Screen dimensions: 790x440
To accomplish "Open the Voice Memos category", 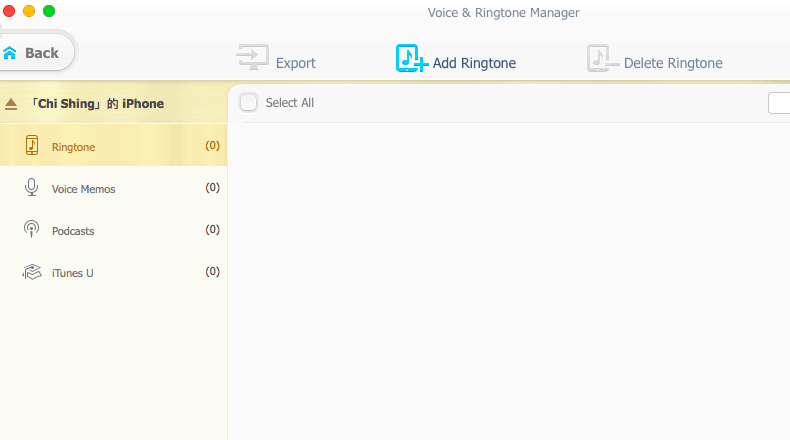I will click(x=83, y=189).
